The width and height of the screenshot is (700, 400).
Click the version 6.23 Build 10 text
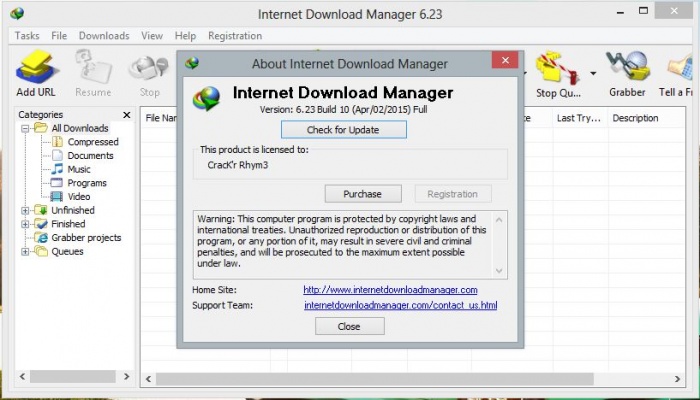(343, 109)
